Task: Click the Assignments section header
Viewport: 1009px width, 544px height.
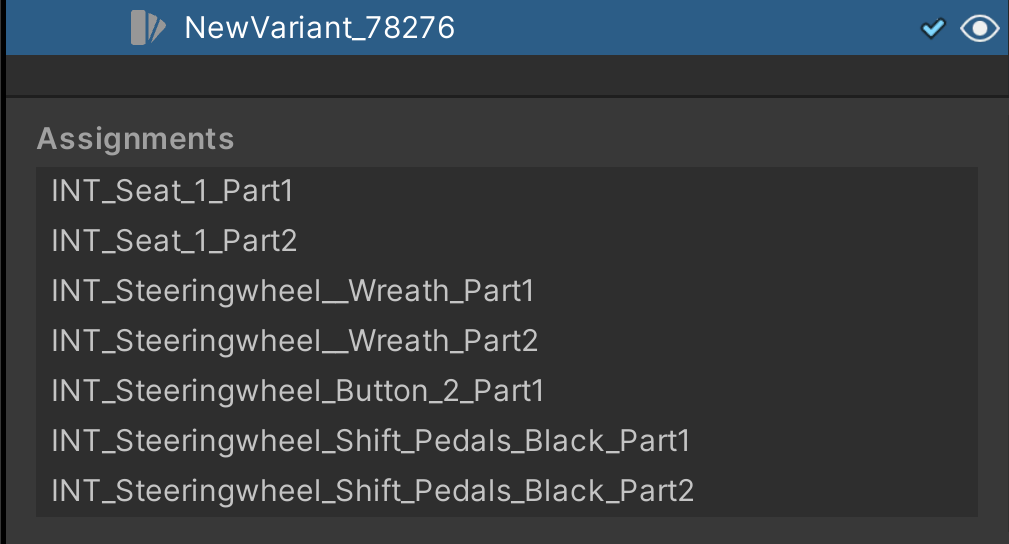Action: pos(135,139)
